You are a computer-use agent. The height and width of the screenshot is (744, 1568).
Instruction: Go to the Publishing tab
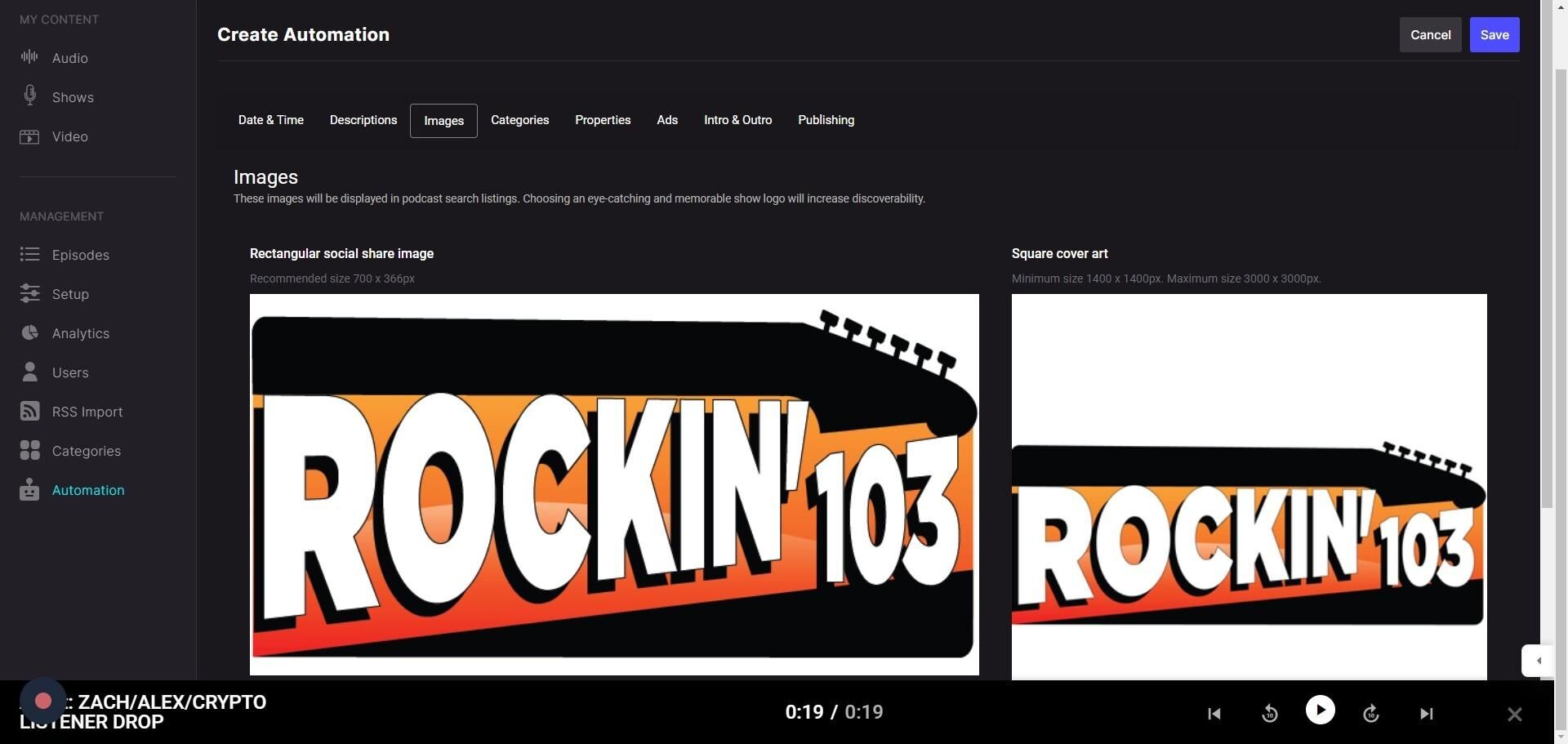point(826,120)
